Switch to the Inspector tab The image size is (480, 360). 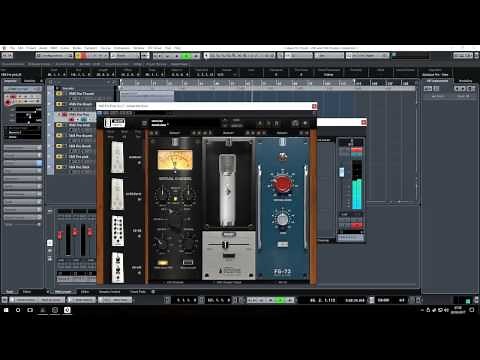coord(10,81)
